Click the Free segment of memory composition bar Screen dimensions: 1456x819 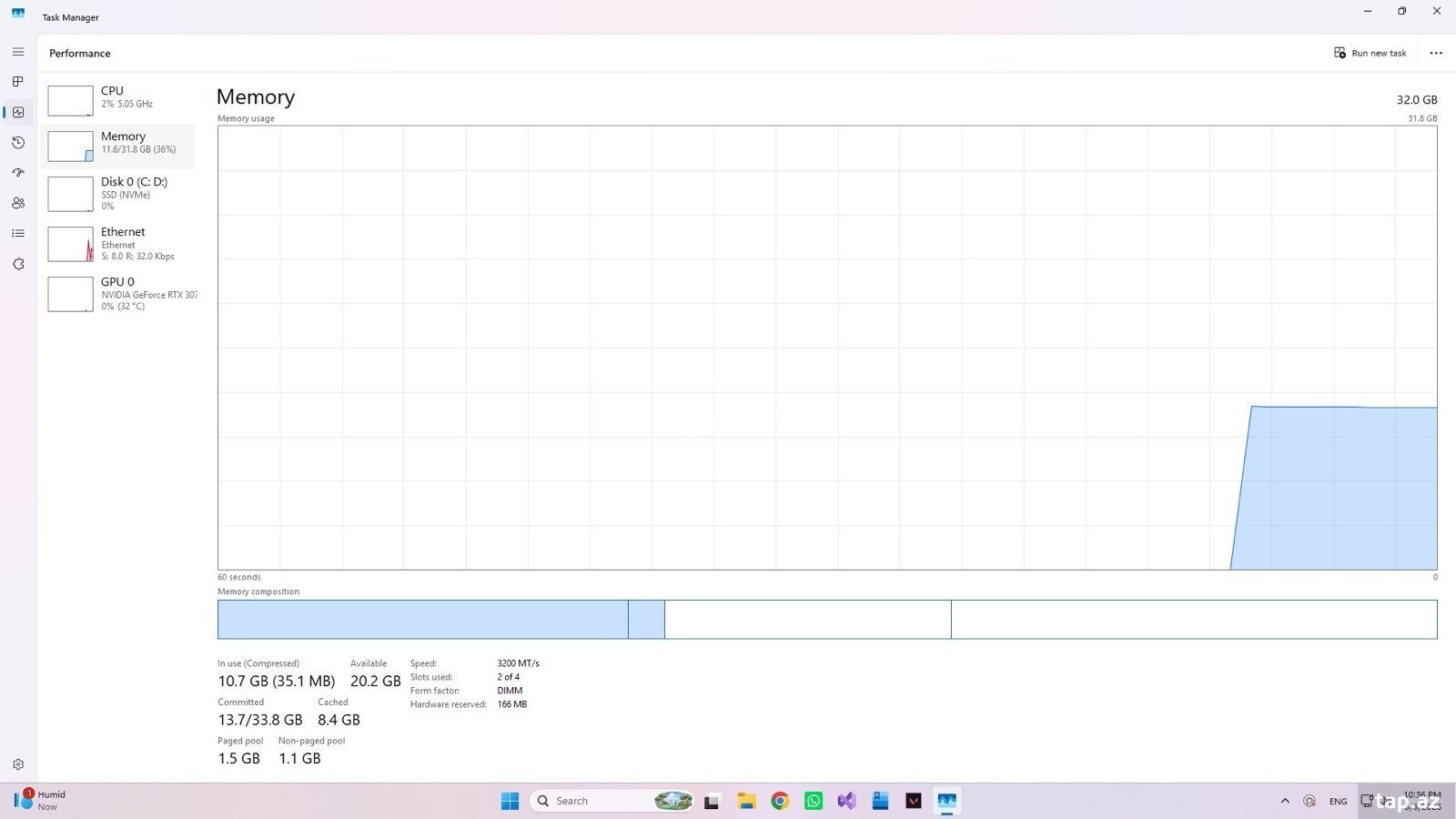[x=1194, y=619]
